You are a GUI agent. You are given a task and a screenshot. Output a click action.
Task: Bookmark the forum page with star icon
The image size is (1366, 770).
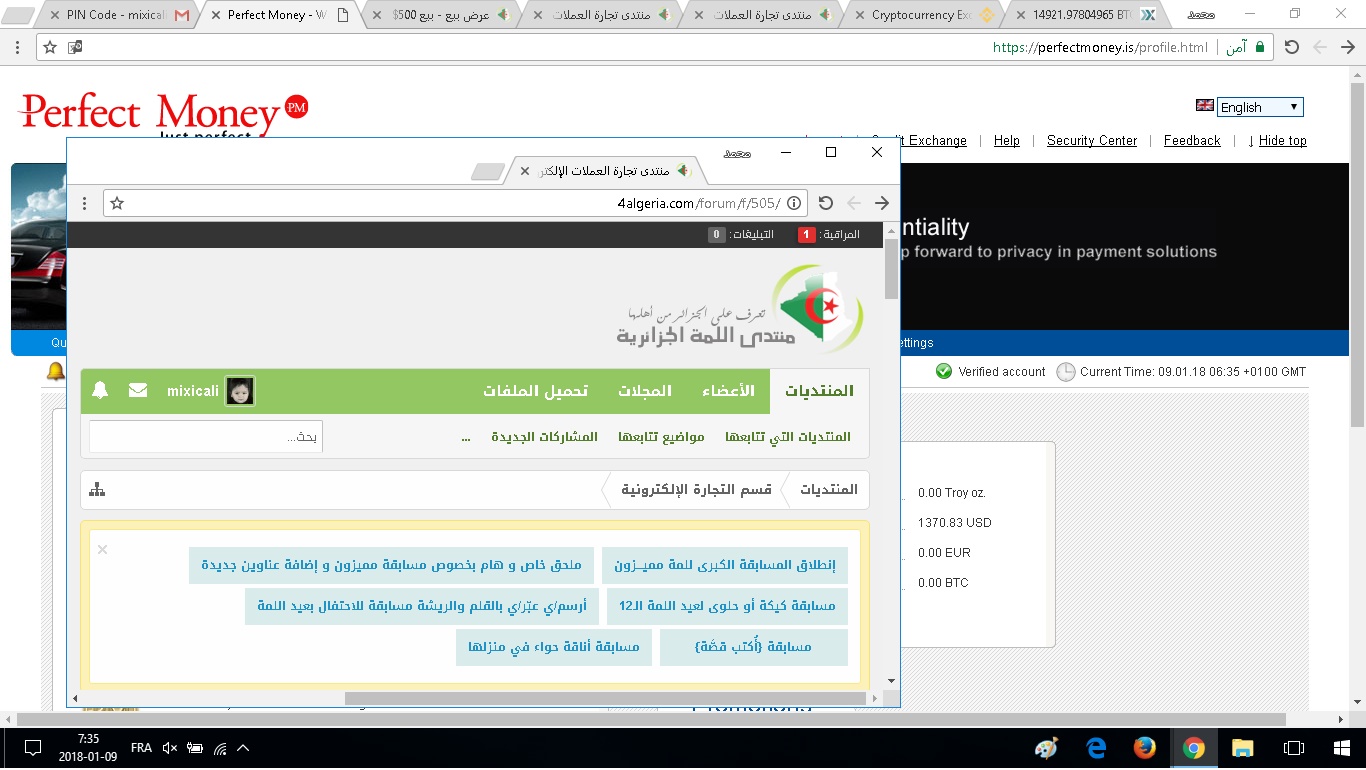point(117,203)
